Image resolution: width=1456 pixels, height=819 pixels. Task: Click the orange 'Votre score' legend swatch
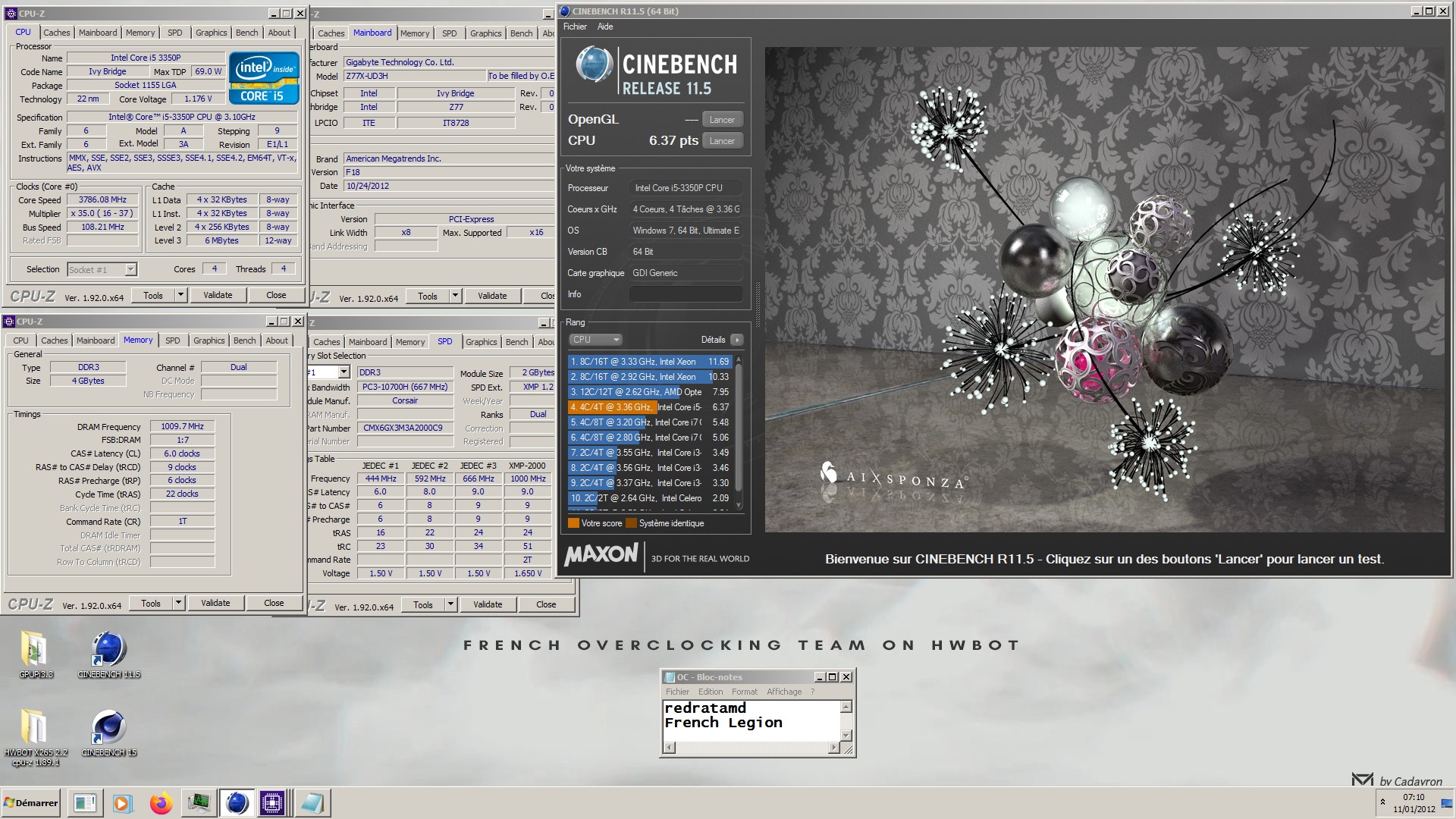tap(573, 523)
